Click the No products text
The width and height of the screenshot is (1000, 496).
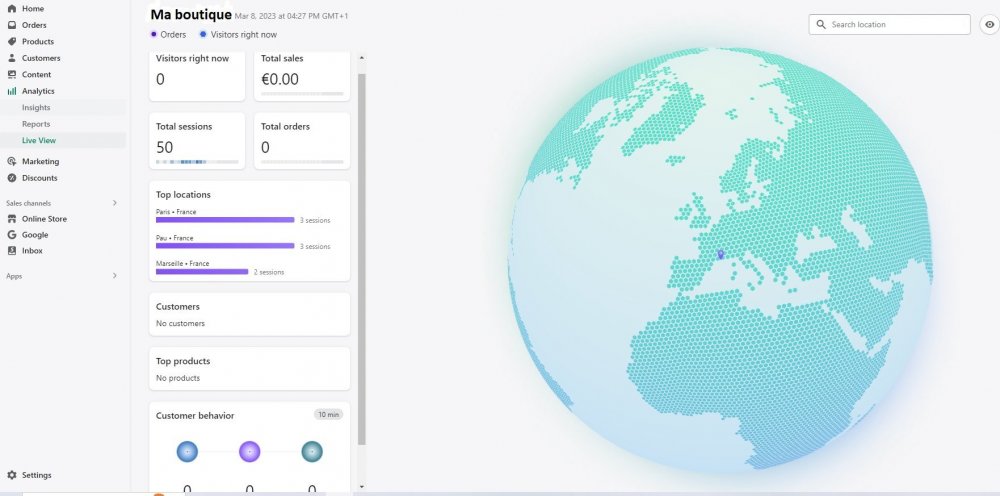pyautogui.click(x=178, y=378)
